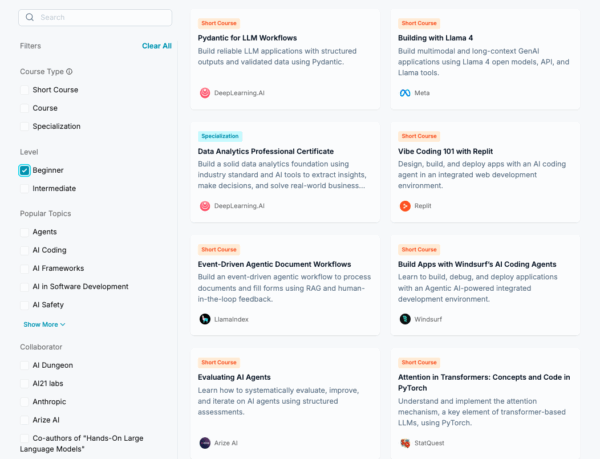Check AI in Software Development filter
This screenshot has width=600, height=459.
coord(24,286)
